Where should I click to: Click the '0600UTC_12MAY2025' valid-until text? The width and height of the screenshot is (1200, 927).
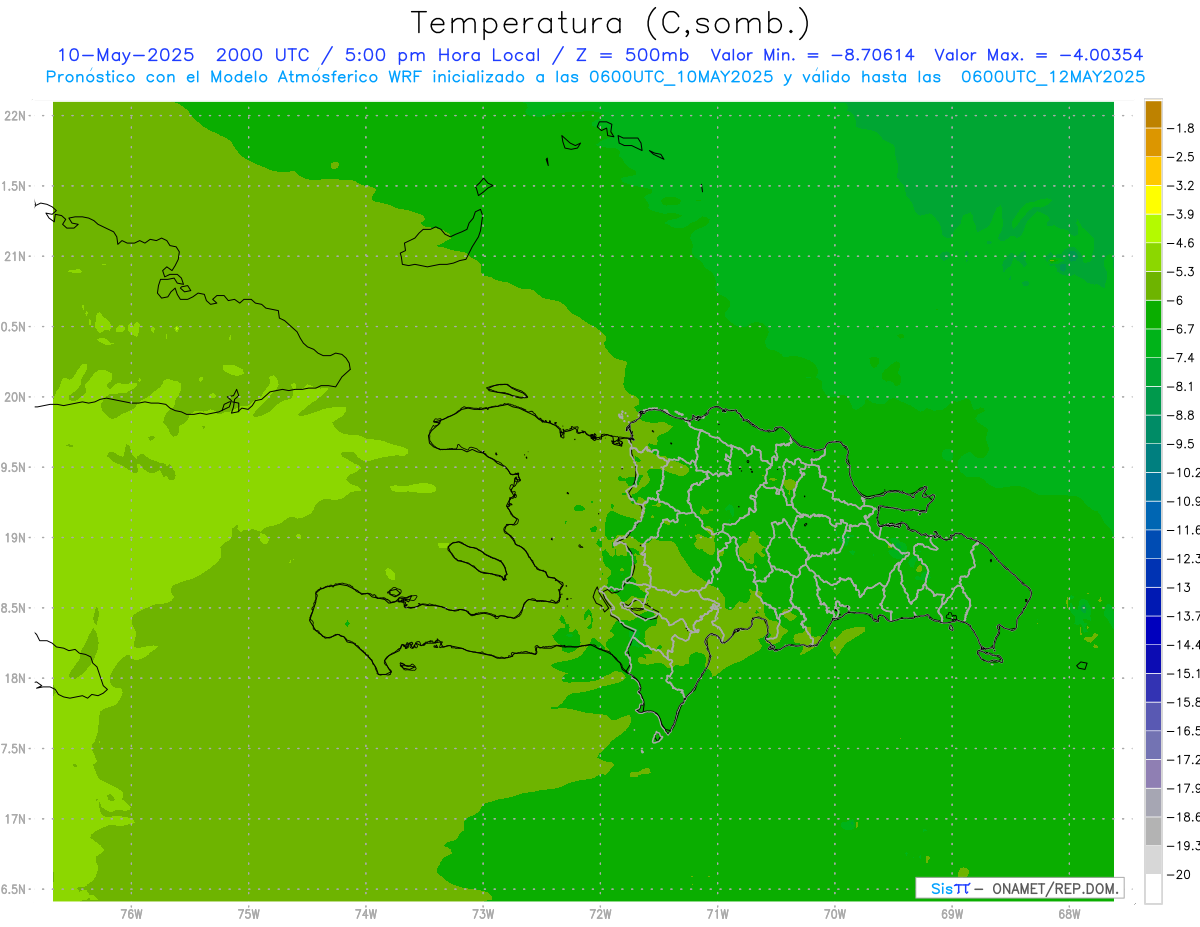tap(1053, 76)
